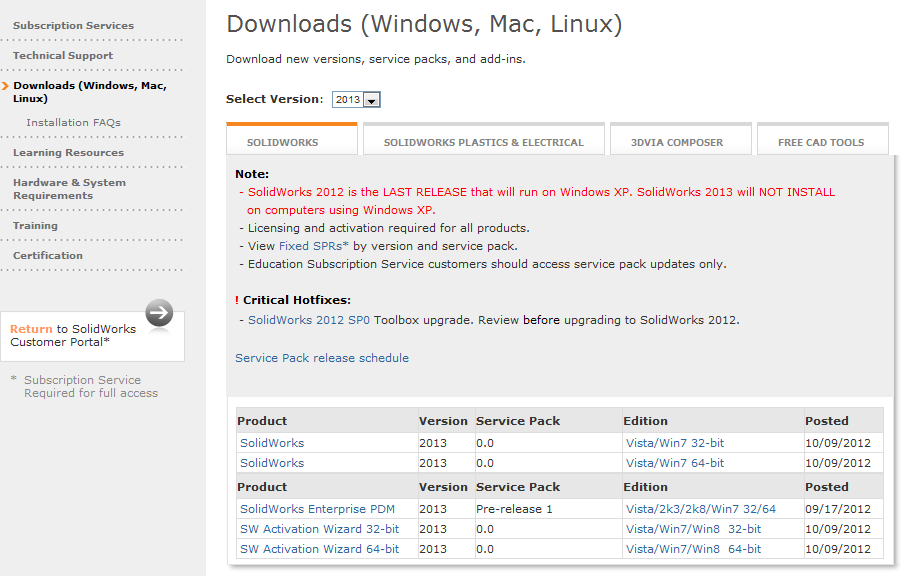This screenshot has width=903, height=576.
Task: Open SolidWorks 2012 SP0 hotfix link
Action: click(x=309, y=320)
